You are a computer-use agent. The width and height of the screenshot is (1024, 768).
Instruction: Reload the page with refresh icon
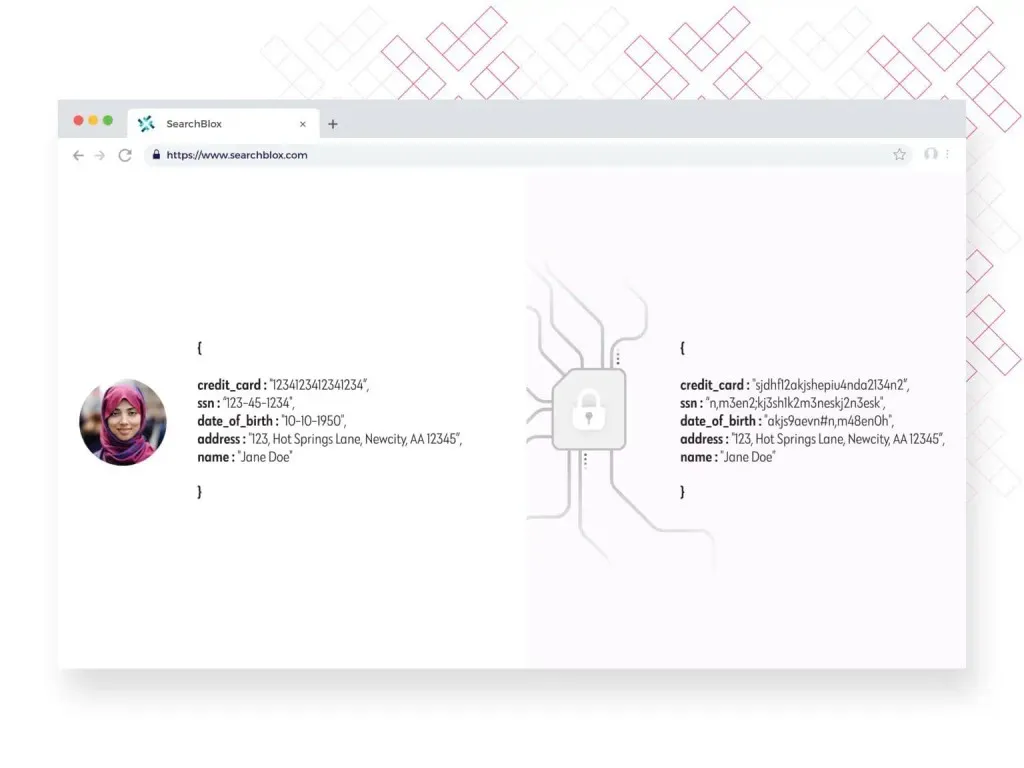[125, 155]
